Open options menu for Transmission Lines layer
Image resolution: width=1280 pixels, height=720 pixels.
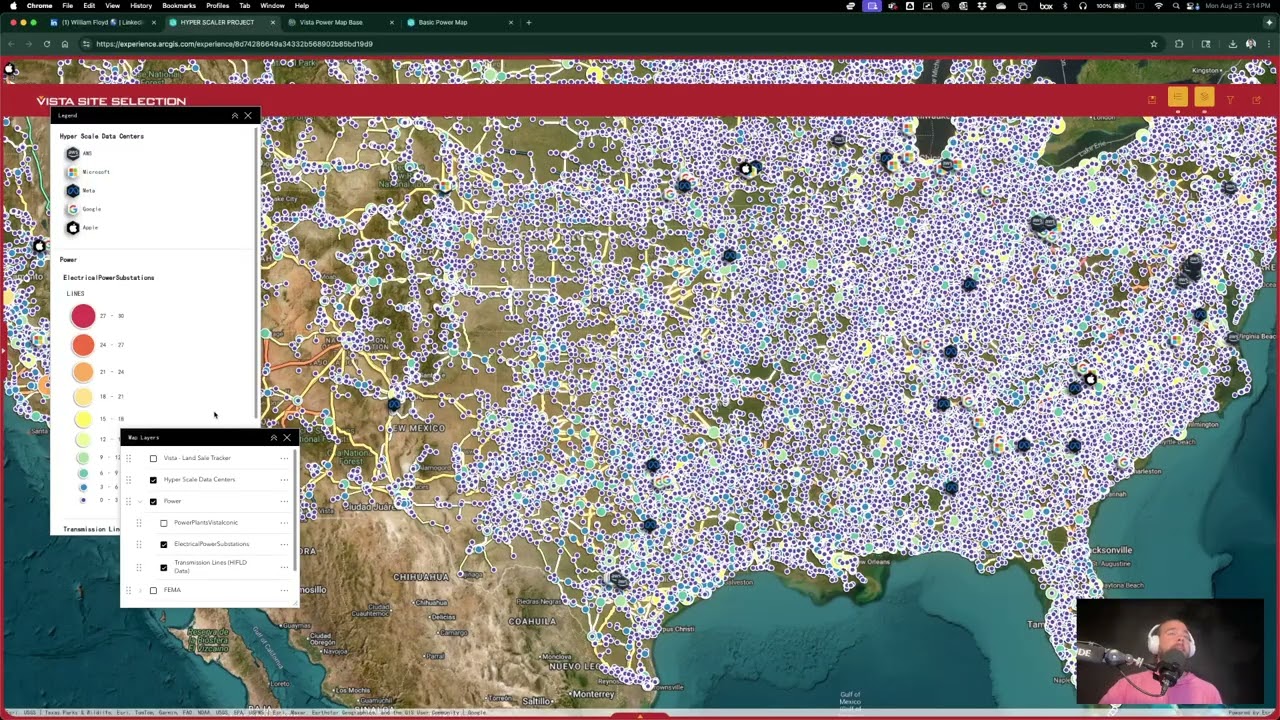(x=284, y=567)
